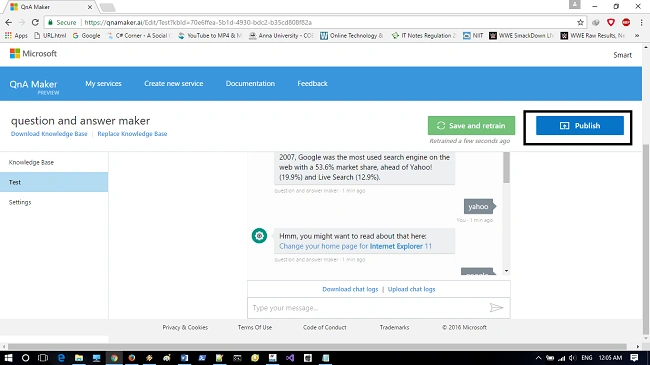Click the Chrome profile avatar icon

coord(574,5)
